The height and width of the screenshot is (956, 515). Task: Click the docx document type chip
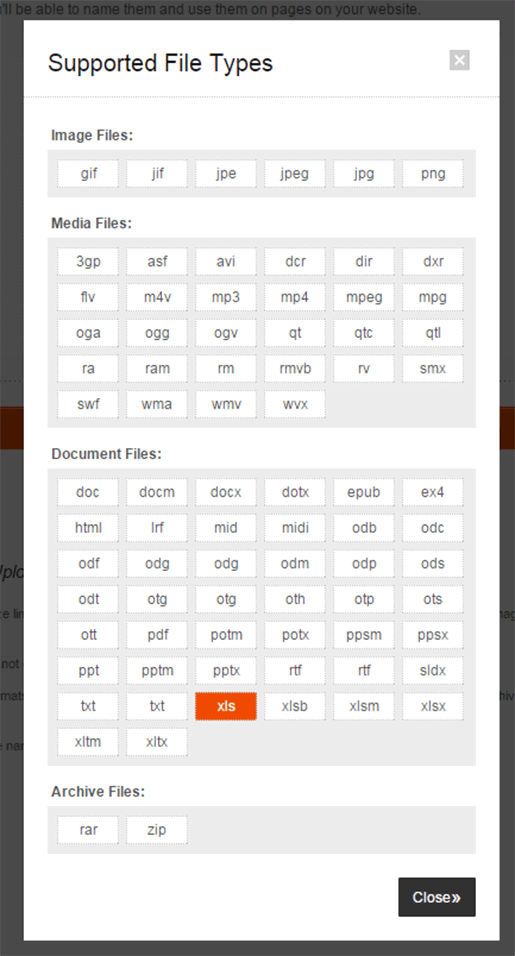[x=226, y=492]
